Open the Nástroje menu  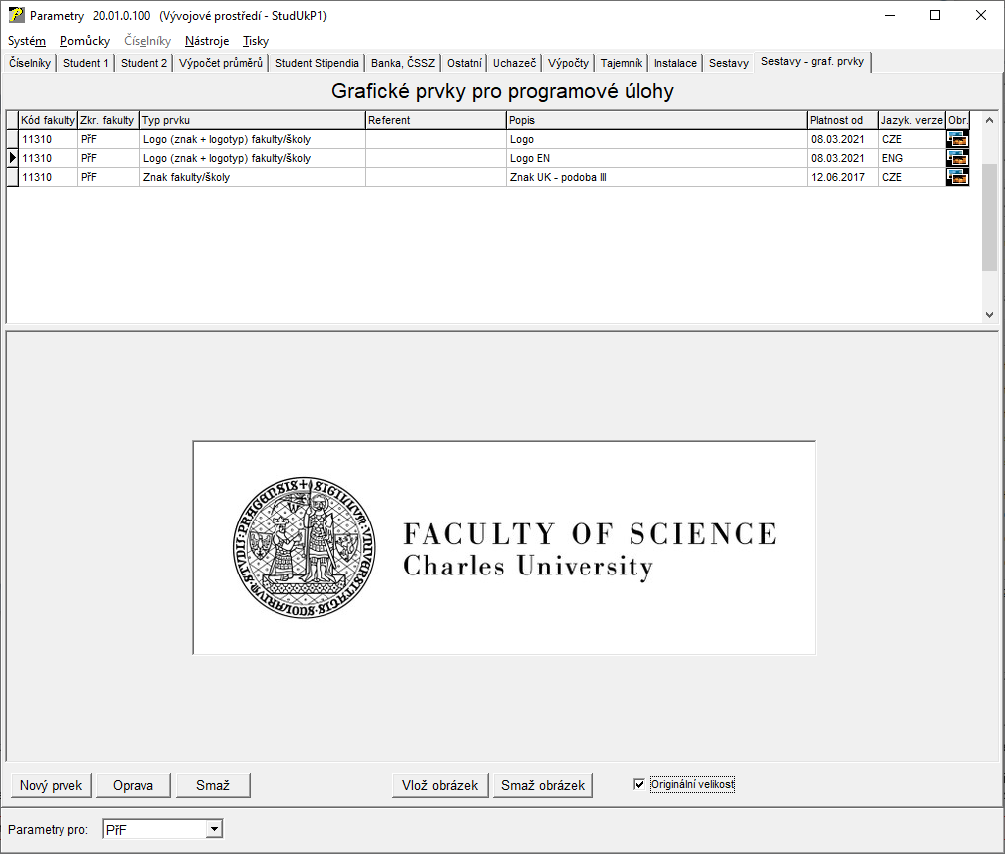[x=207, y=41]
